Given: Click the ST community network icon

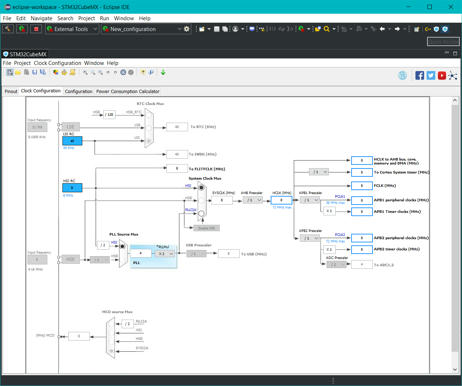Looking at the screenshot, I should (x=452, y=75).
